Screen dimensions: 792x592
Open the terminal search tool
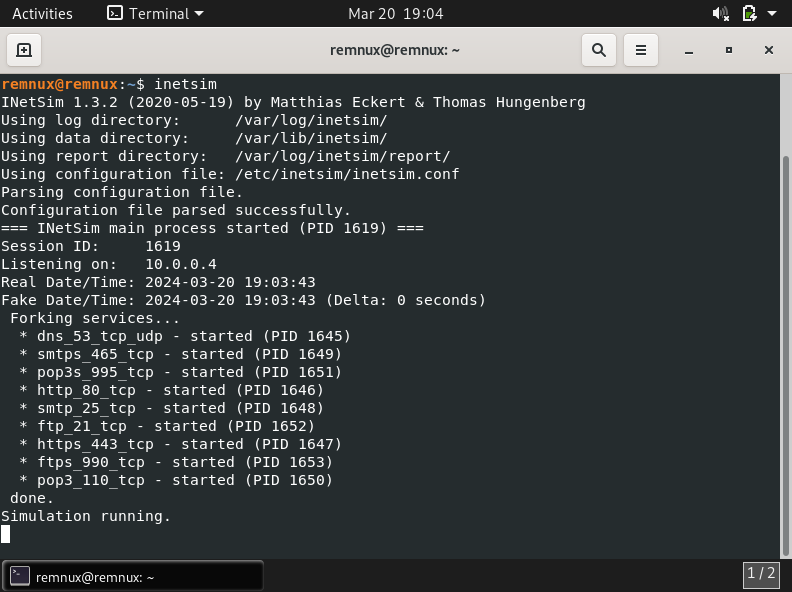[599, 50]
